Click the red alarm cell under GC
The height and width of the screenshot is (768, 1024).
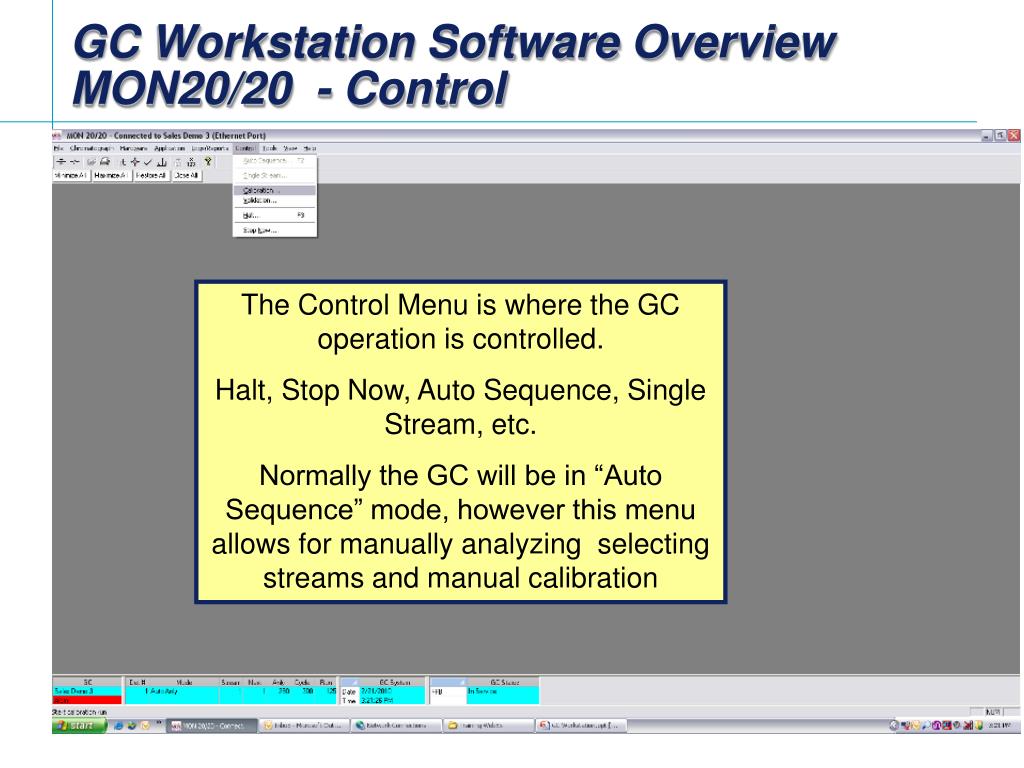pyautogui.click(x=88, y=700)
